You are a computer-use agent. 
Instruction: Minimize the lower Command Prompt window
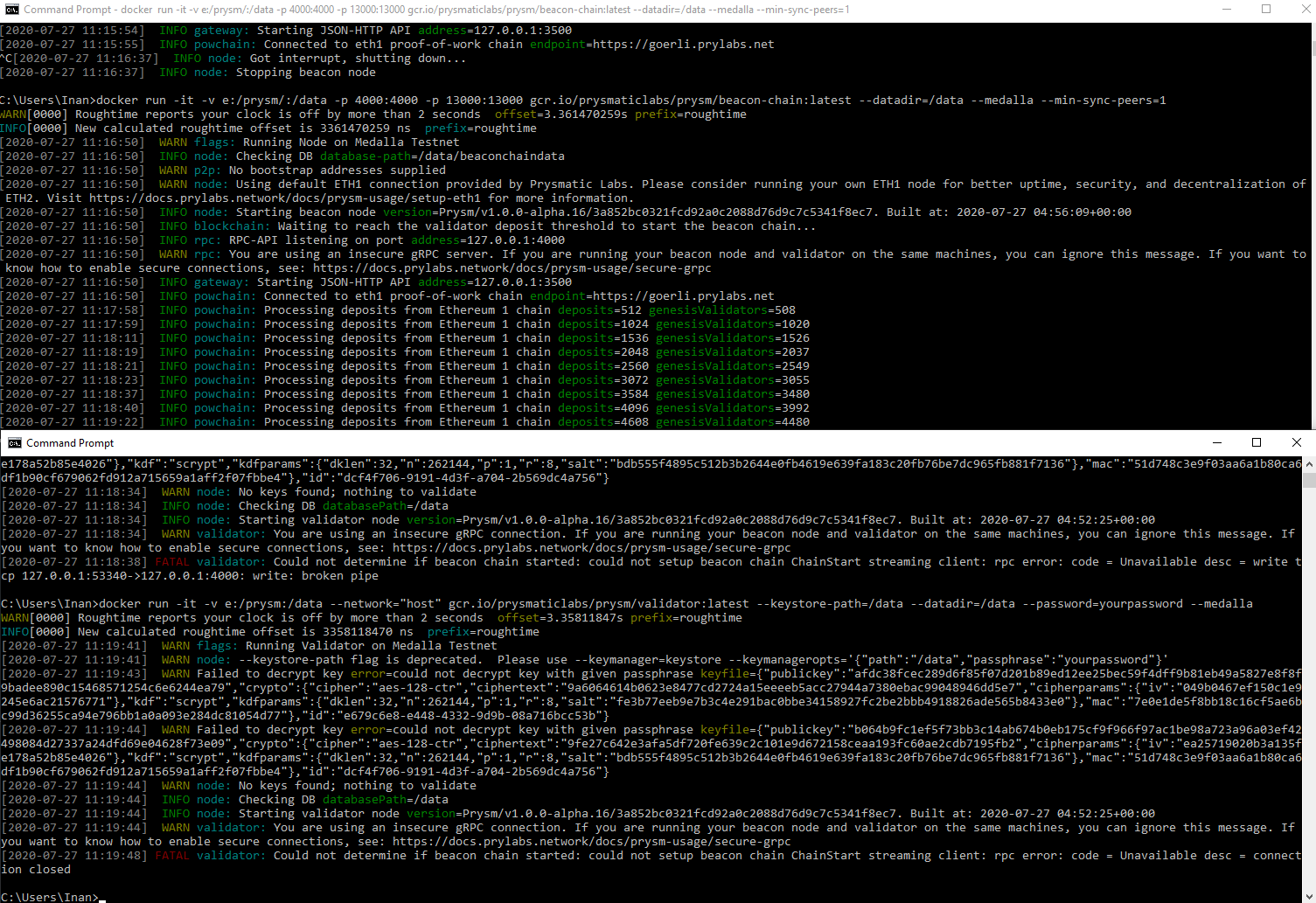1216,442
